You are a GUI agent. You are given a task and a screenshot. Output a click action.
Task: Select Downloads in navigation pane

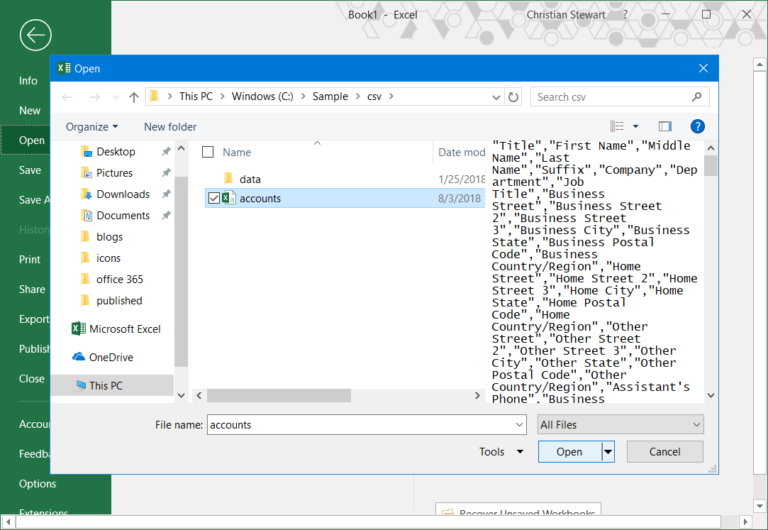pyautogui.click(x=123, y=194)
